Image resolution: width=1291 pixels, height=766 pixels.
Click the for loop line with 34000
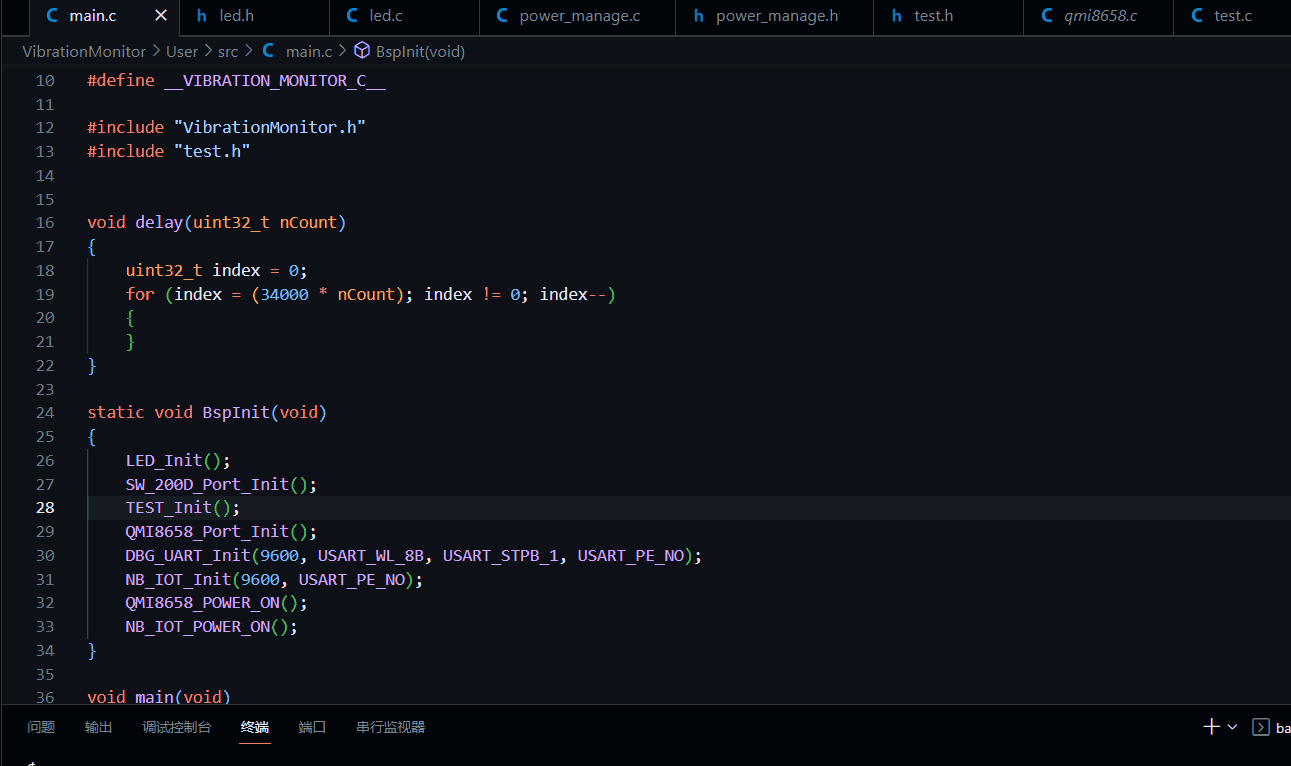click(371, 294)
